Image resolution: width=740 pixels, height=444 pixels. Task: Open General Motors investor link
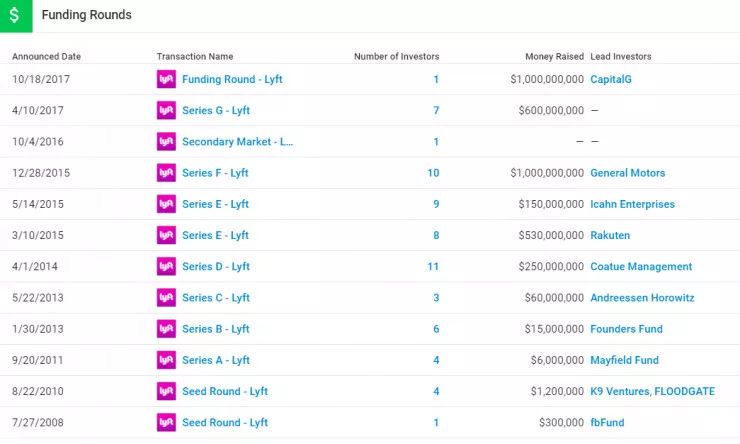[x=627, y=173]
